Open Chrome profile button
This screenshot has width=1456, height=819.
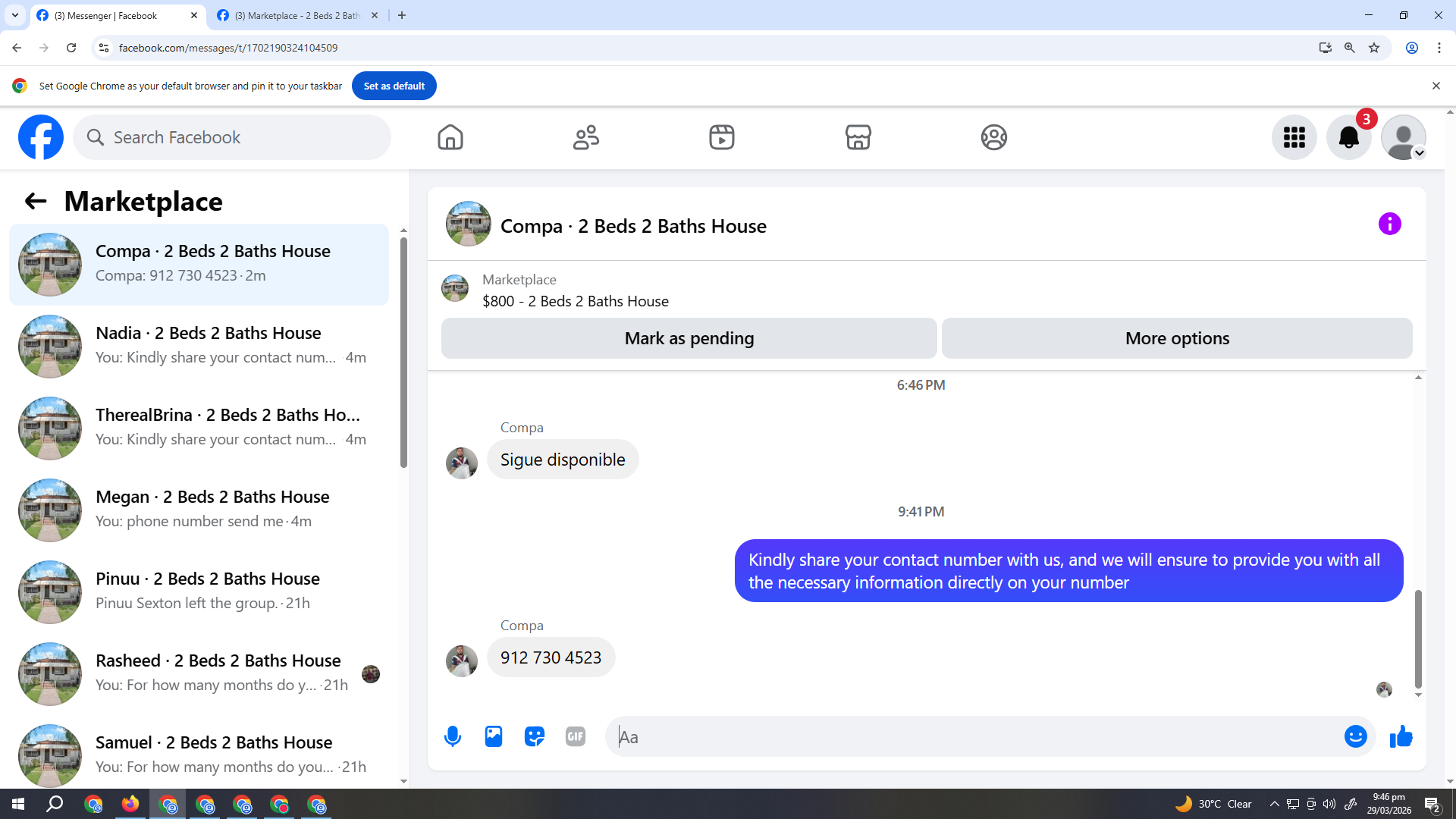pyautogui.click(x=1412, y=48)
